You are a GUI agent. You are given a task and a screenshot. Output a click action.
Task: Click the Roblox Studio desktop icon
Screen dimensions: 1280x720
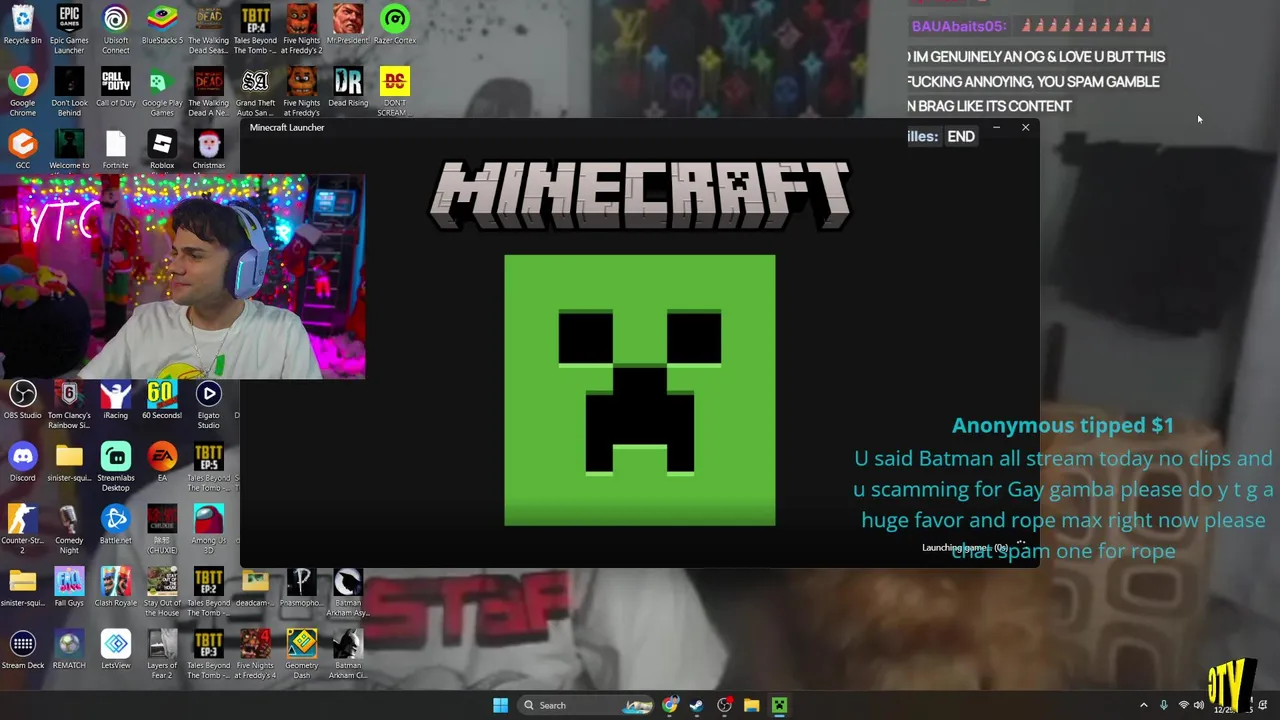pyautogui.click(x=162, y=150)
